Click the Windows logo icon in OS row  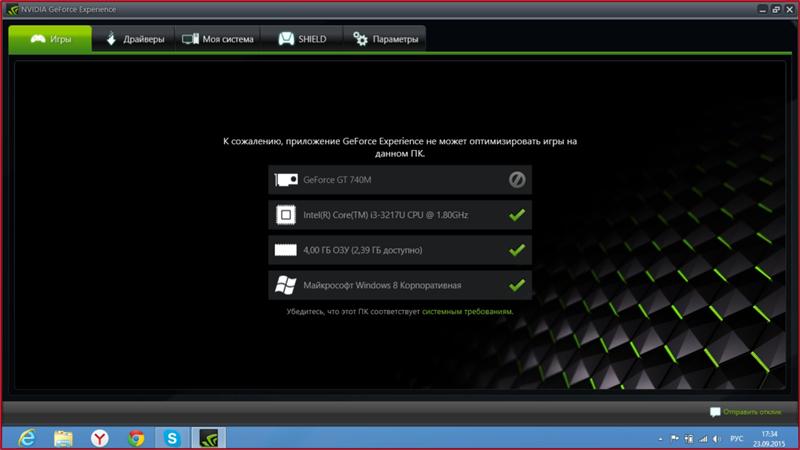pyautogui.click(x=286, y=285)
